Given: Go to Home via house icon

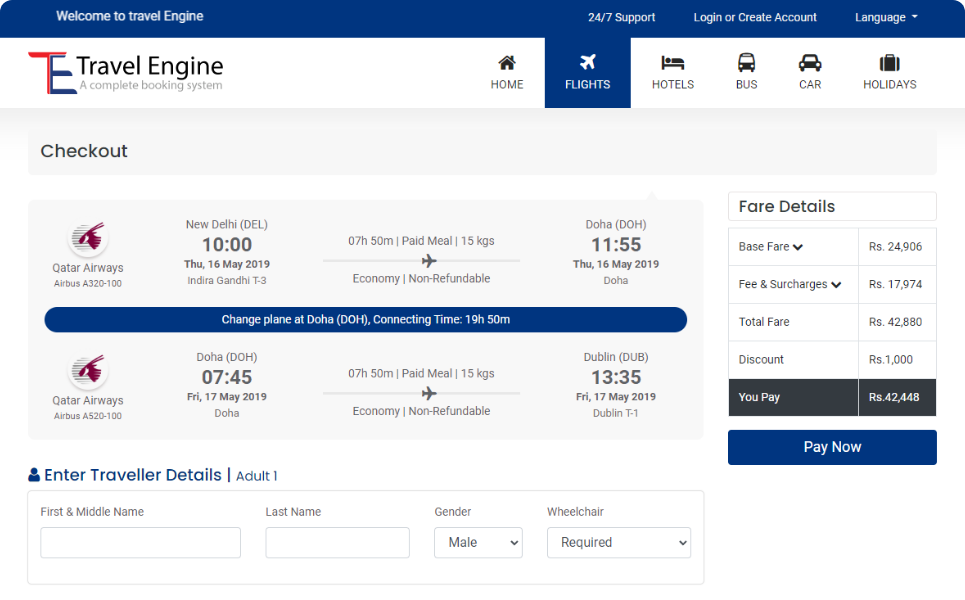Looking at the screenshot, I should (x=507, y=63).
